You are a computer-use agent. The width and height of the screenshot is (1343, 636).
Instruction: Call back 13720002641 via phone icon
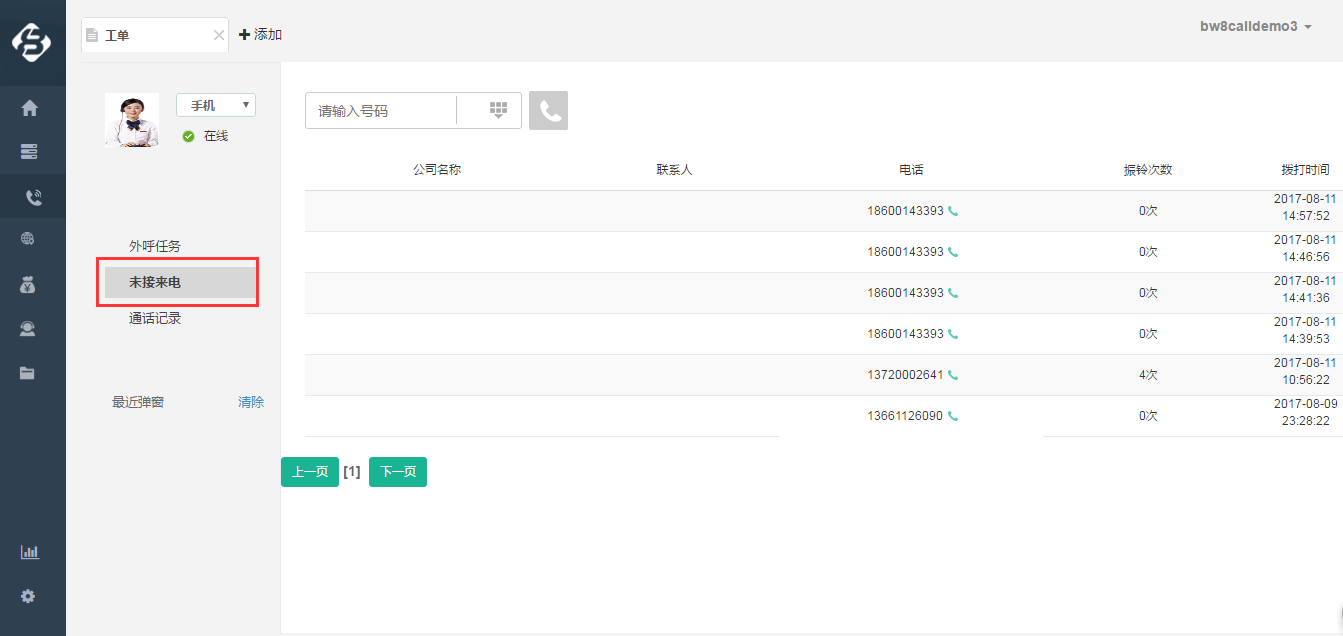point(953,375)
